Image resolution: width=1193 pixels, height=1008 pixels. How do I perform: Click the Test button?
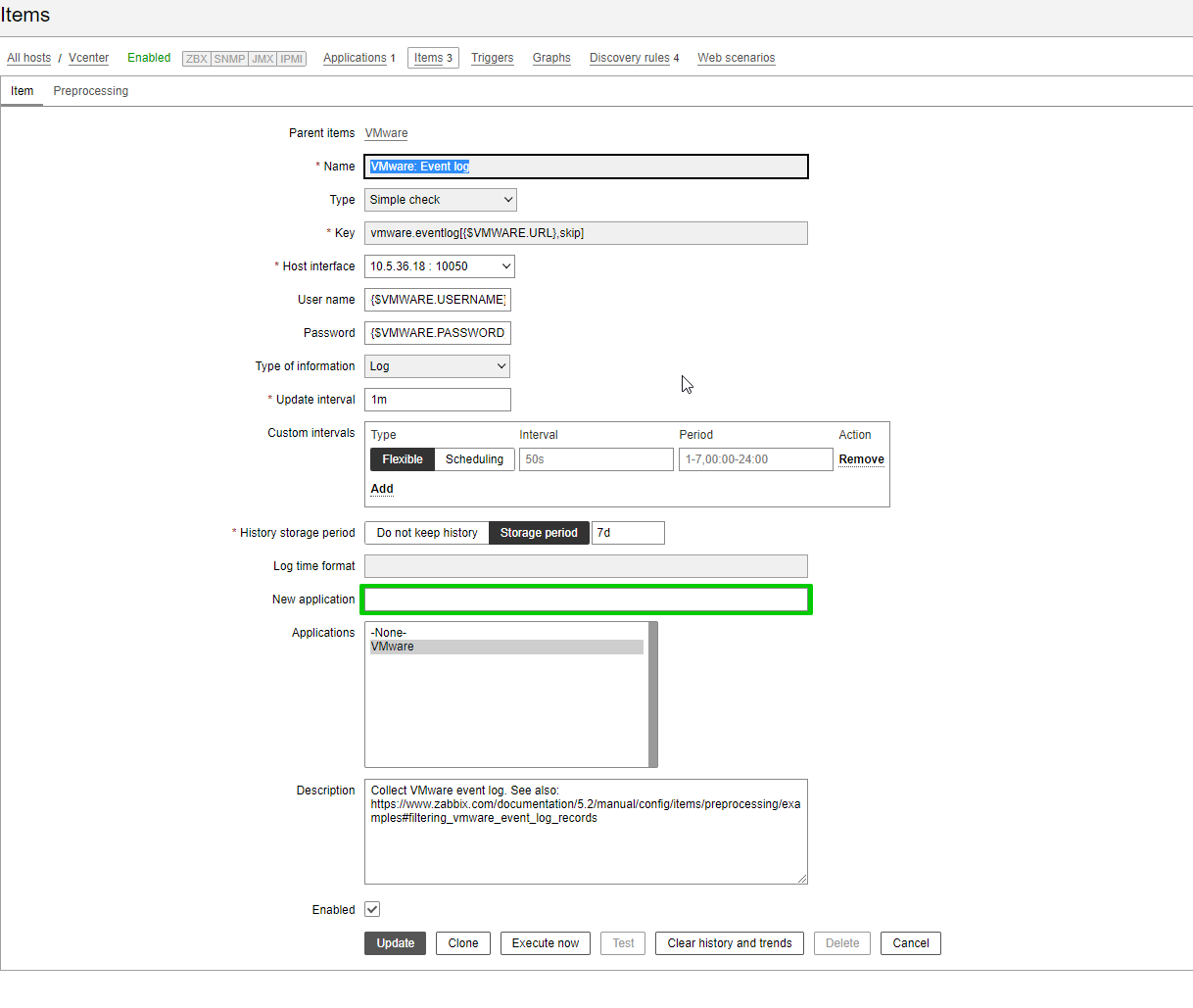(623, 943)
